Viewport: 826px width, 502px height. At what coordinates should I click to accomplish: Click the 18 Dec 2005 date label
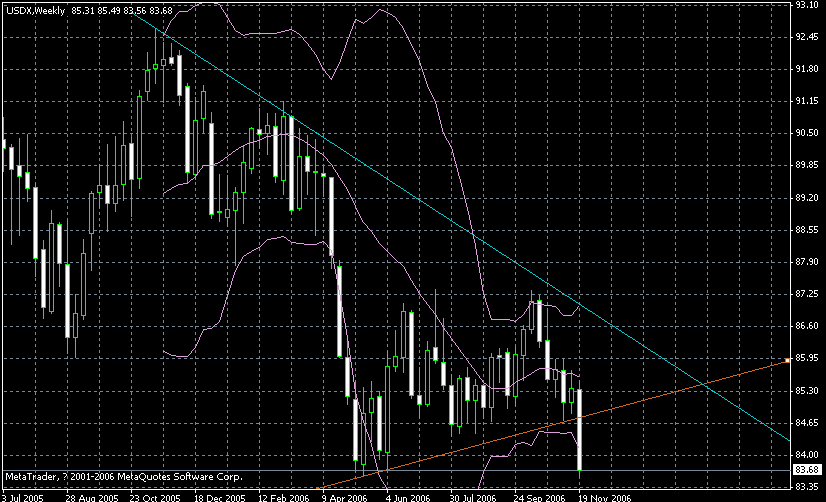220,498
